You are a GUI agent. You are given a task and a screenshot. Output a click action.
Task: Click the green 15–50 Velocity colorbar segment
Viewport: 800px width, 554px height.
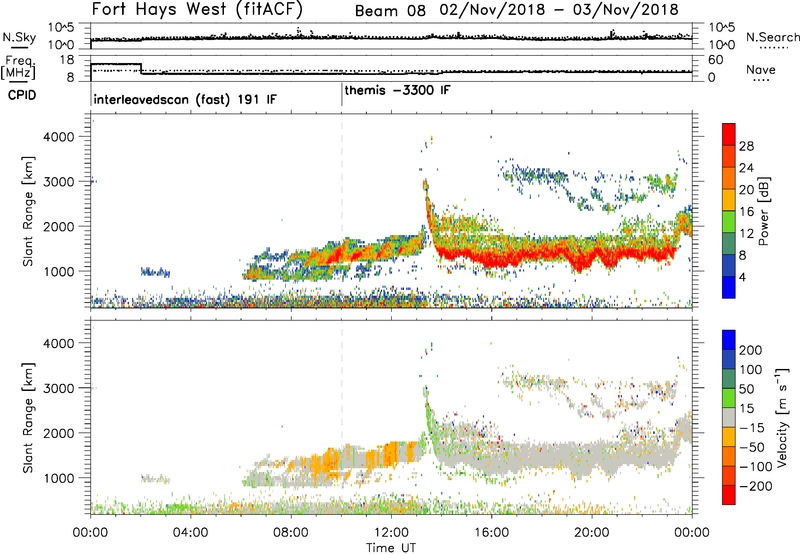(x=729, y=398)
